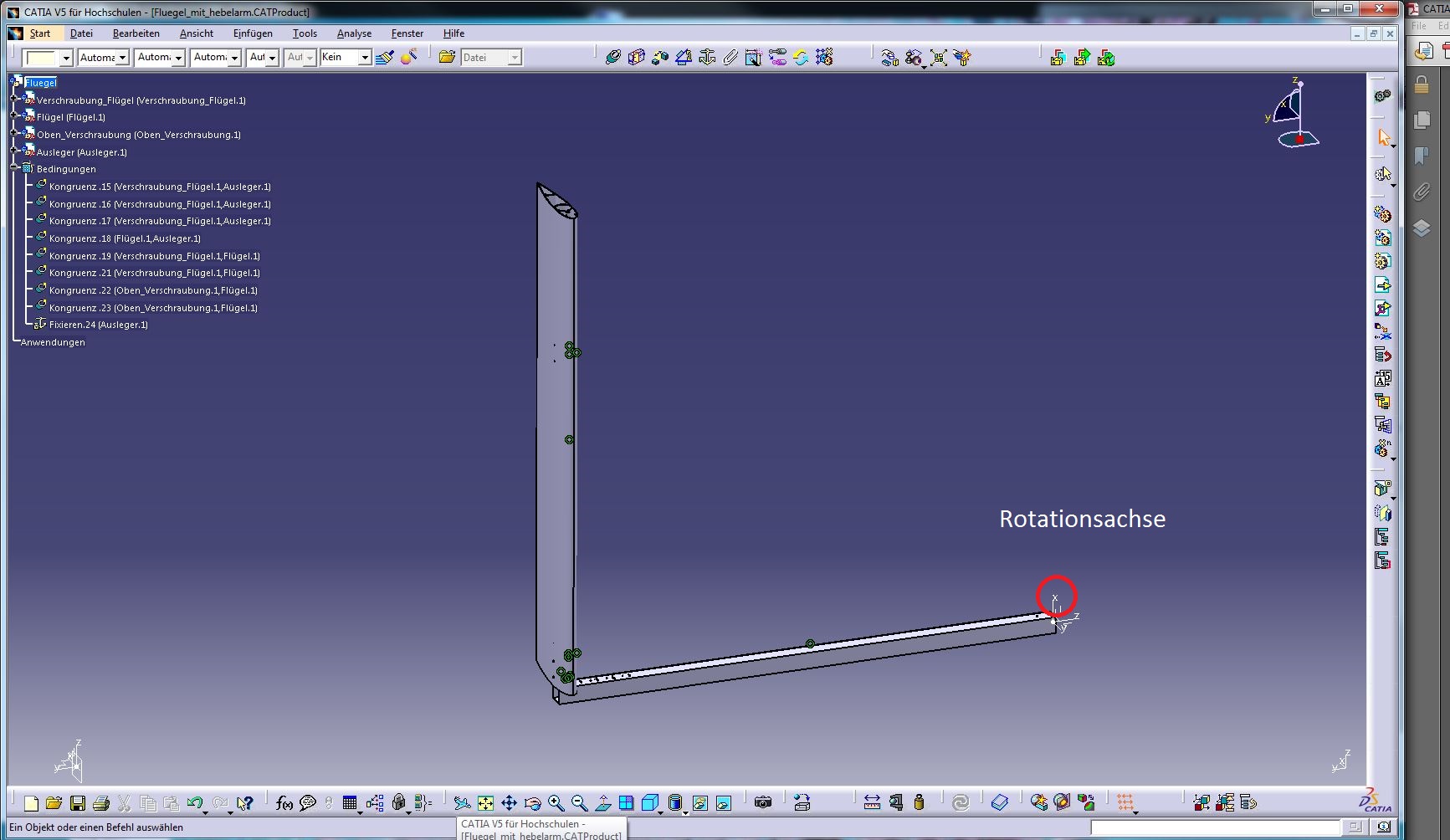This screenshot has width=1450, height=840.
Task: Click the Print icon
Action: click(x=101, y=803)
